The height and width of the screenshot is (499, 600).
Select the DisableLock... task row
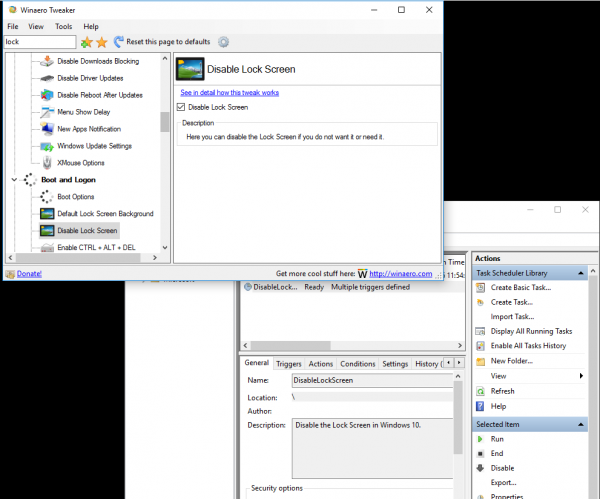352,287
